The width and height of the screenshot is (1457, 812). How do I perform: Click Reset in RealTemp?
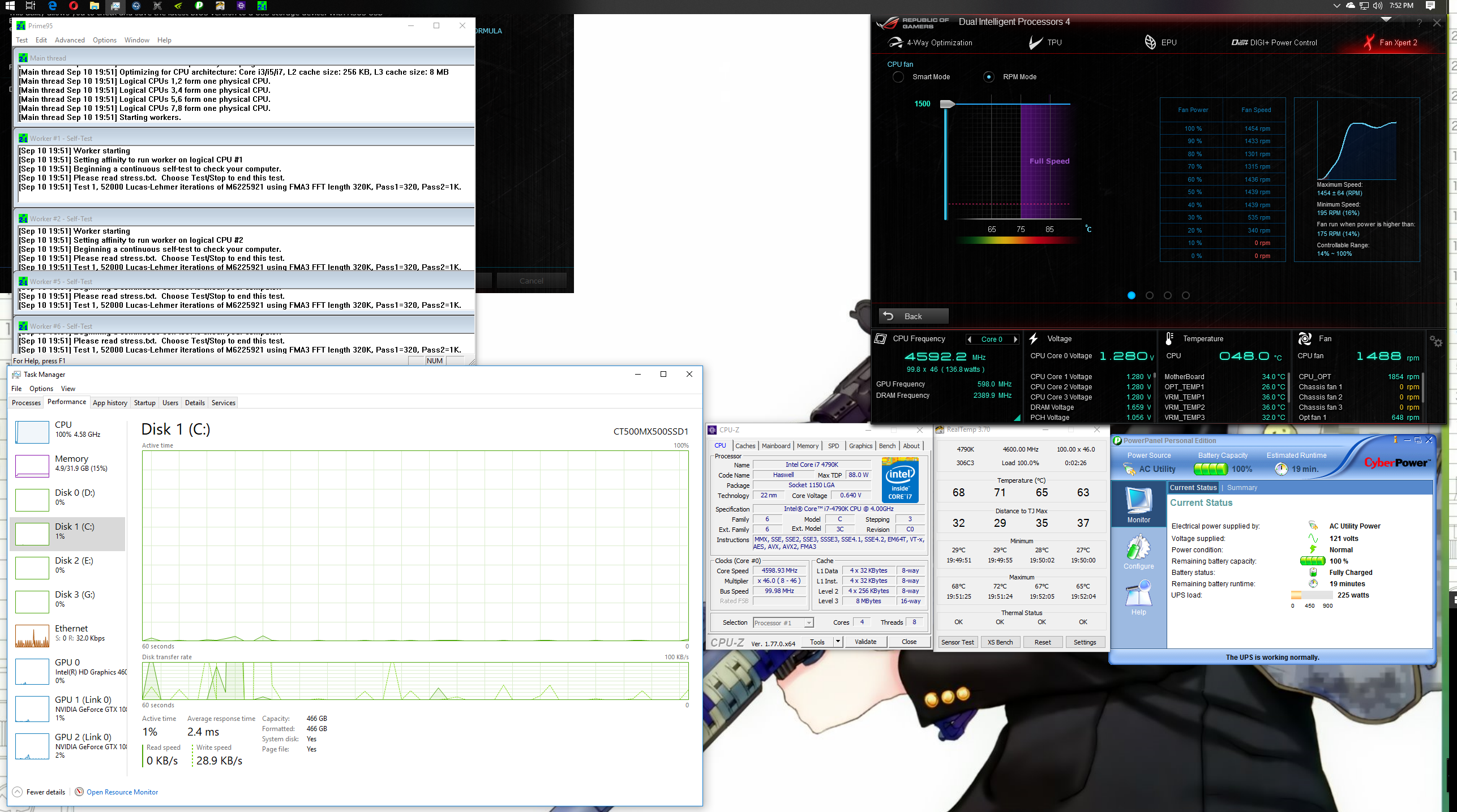1042,642
